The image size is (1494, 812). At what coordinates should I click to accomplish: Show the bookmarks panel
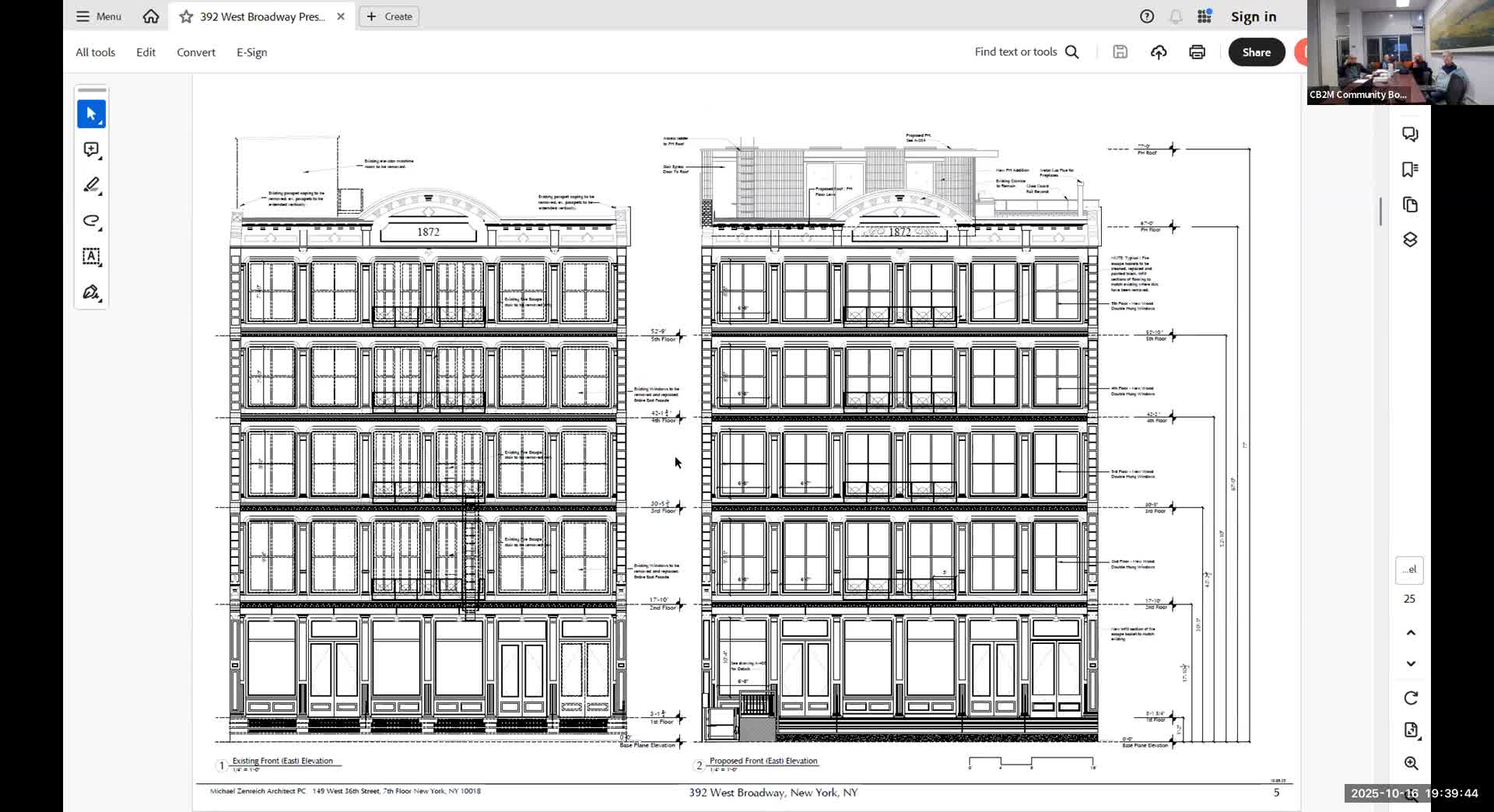1410,170
